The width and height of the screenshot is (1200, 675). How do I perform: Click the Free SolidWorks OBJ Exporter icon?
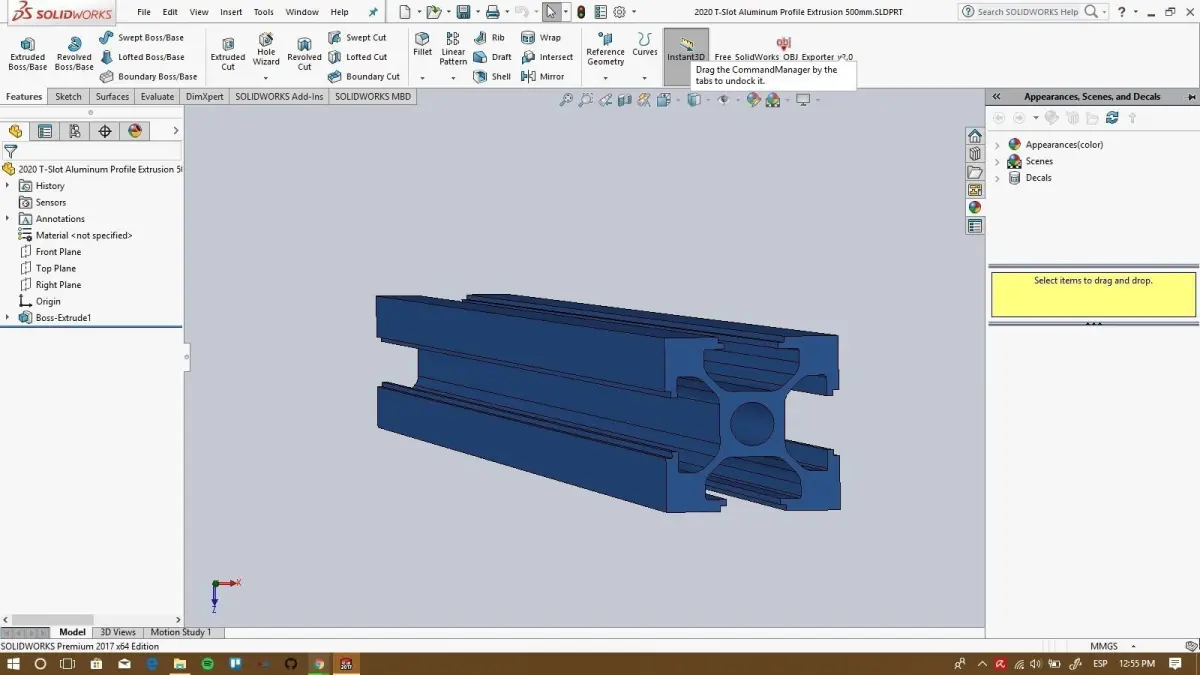pyautogui.click(x=783, y=43)
